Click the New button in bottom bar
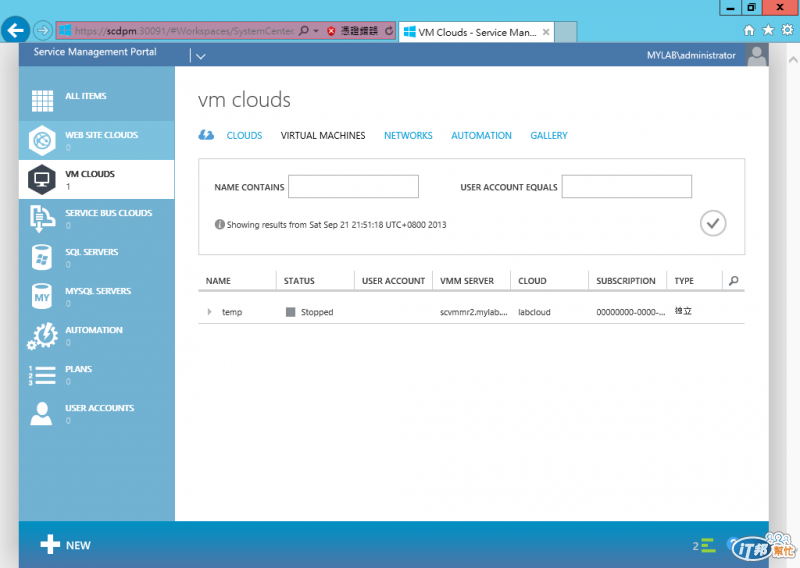Screen dimensions: 800x568 click(65, 545)
